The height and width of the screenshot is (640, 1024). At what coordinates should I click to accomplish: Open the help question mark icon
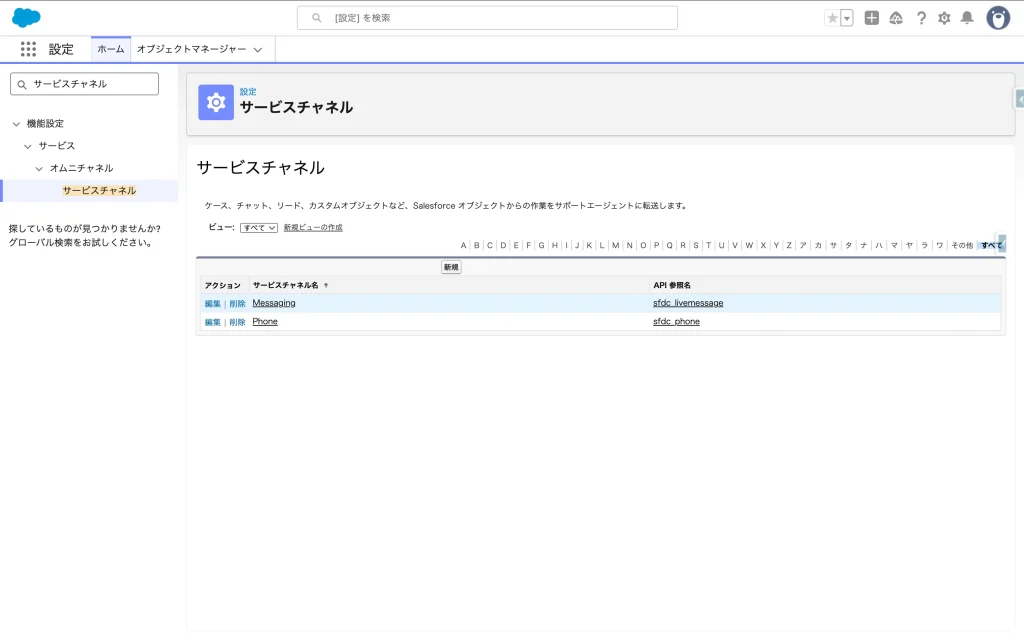(921, 18)
